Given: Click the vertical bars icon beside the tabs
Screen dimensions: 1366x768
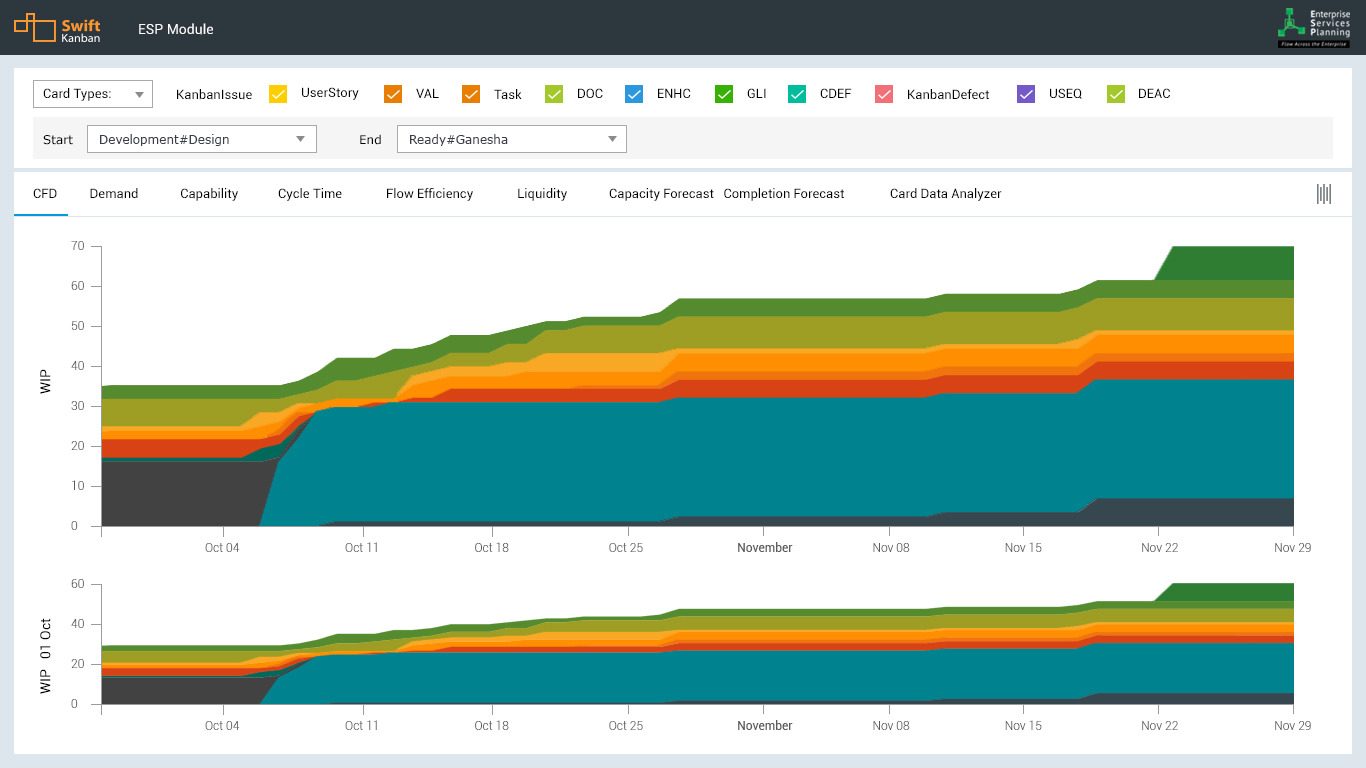Looking at the screenshot, I should tap(1323, 194).
